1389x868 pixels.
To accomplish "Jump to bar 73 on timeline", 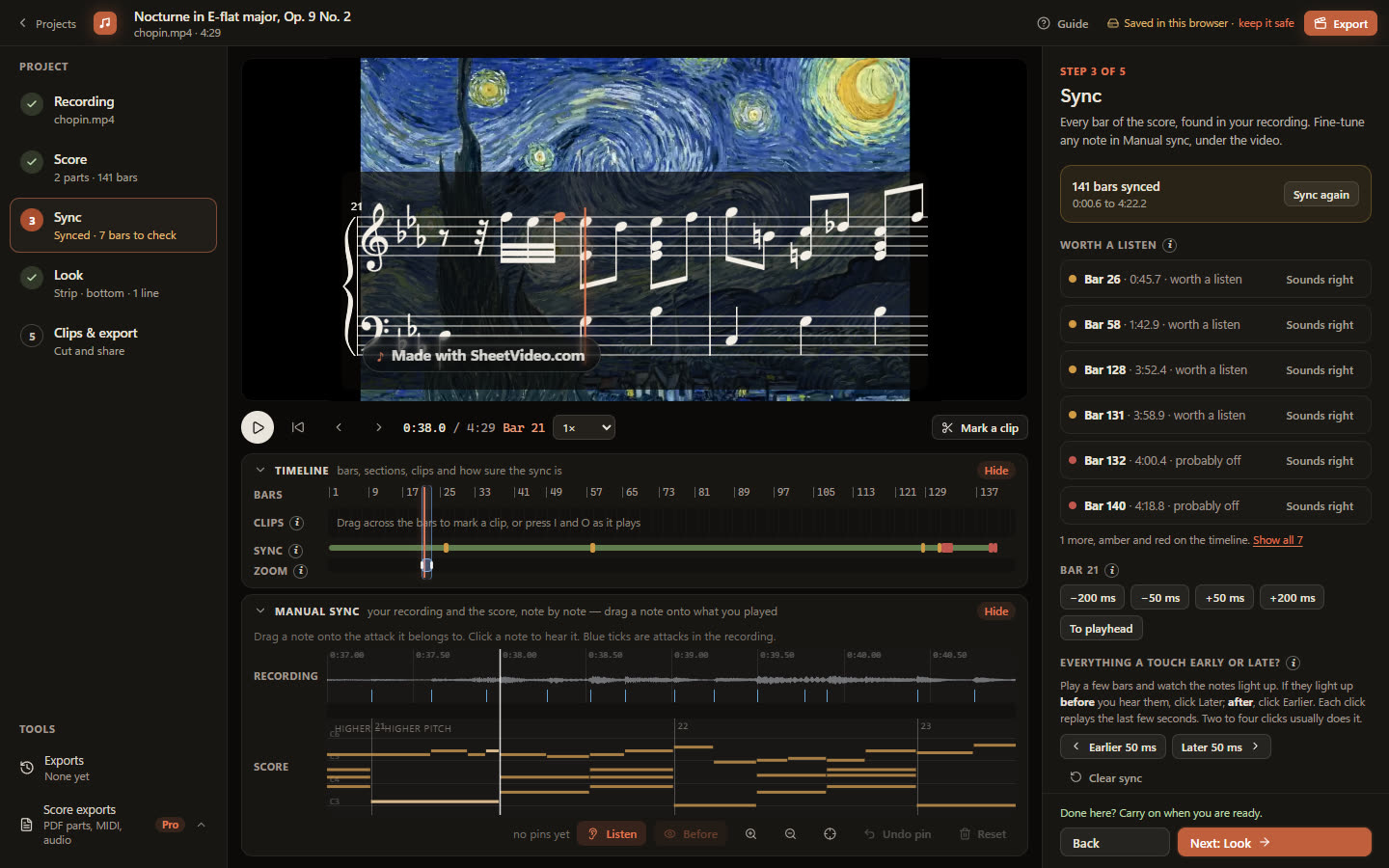I will pos(667,492).
